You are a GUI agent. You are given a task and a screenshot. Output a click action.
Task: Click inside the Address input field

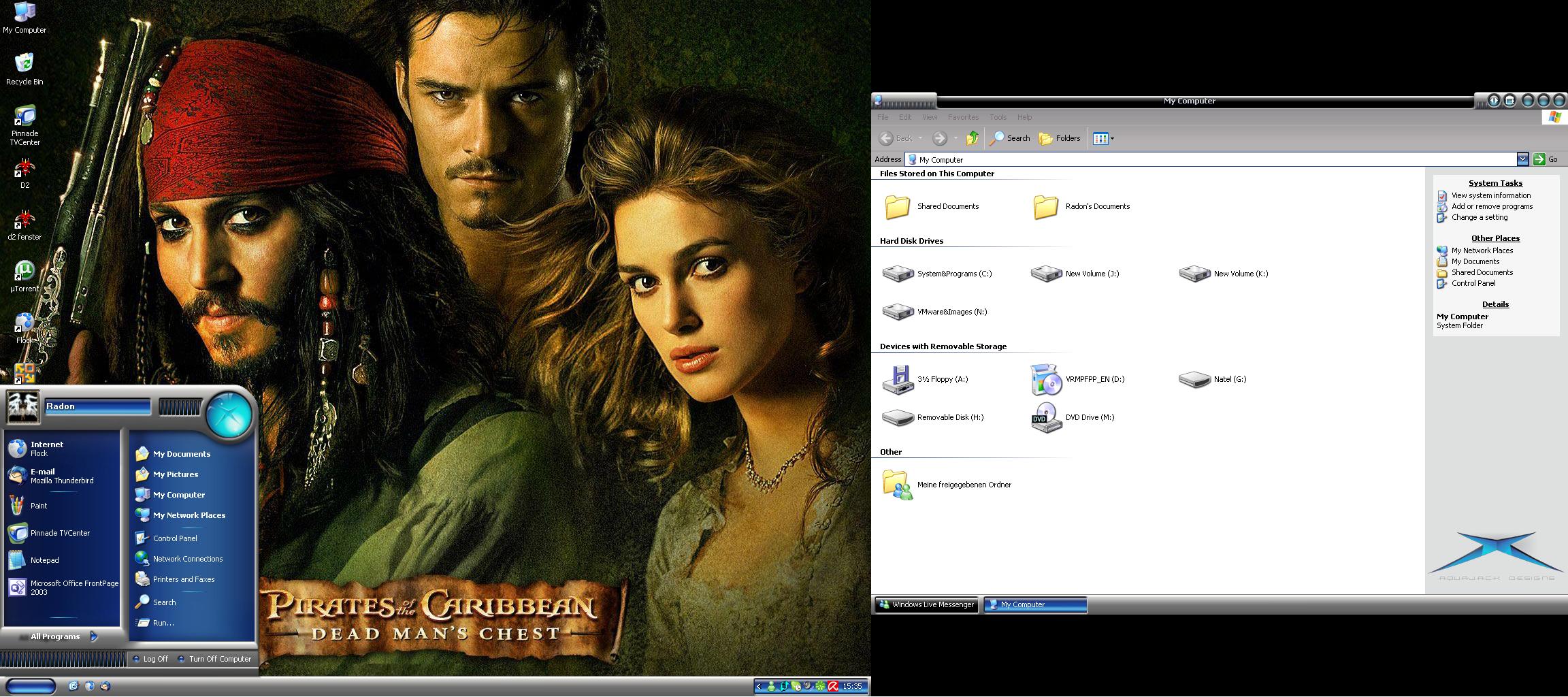point(1211,159)
